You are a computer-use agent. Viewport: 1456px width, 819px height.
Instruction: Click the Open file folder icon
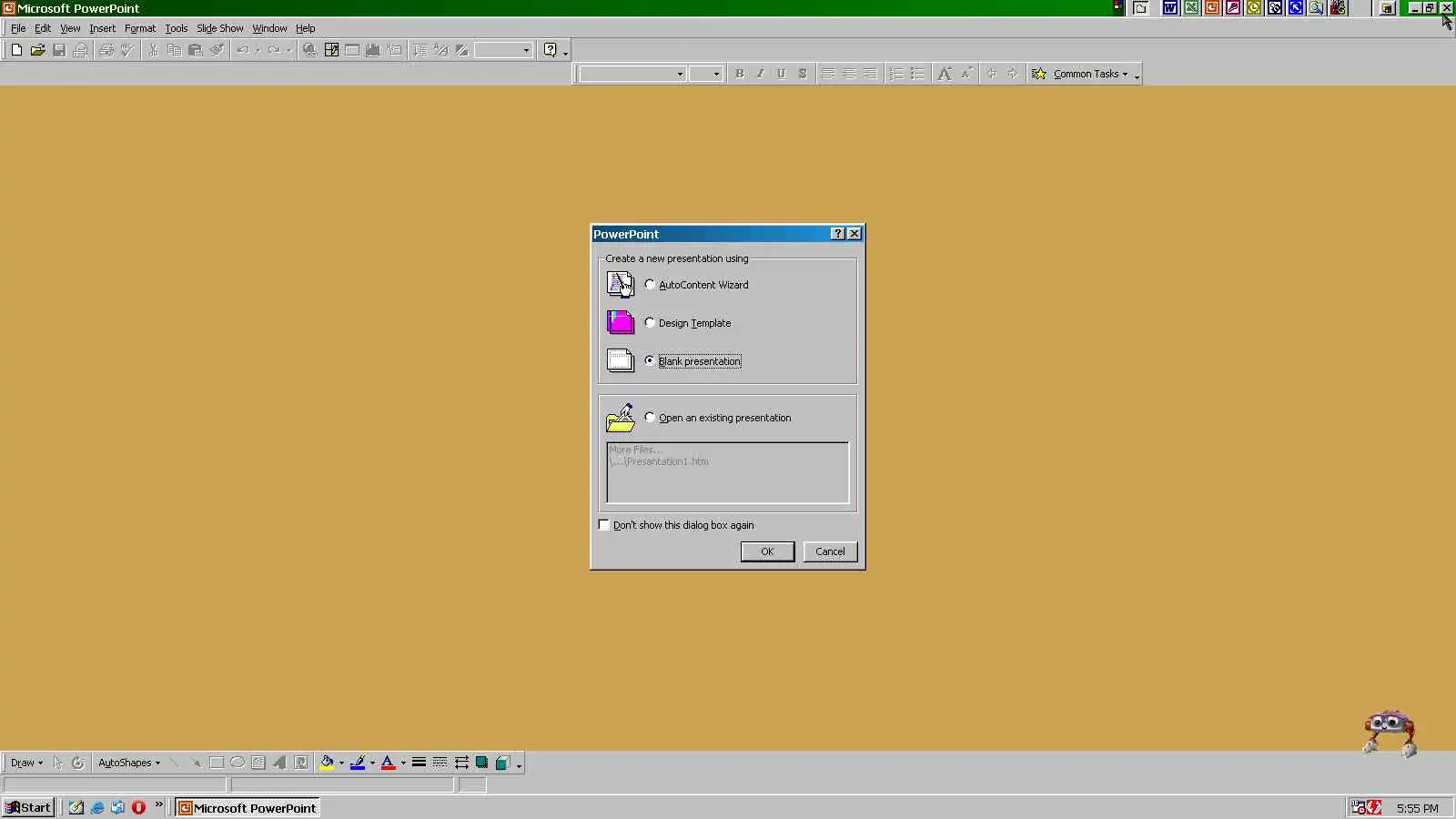tap(37, 50)
